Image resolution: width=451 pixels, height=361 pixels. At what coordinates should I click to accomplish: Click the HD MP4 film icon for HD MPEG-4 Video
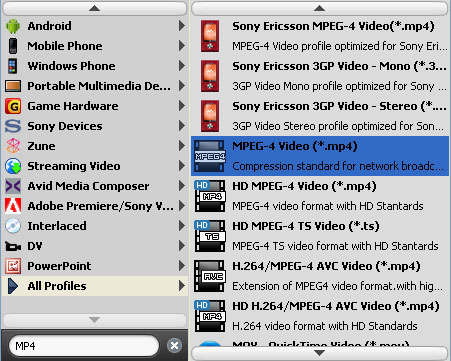[x=210, y=196]
